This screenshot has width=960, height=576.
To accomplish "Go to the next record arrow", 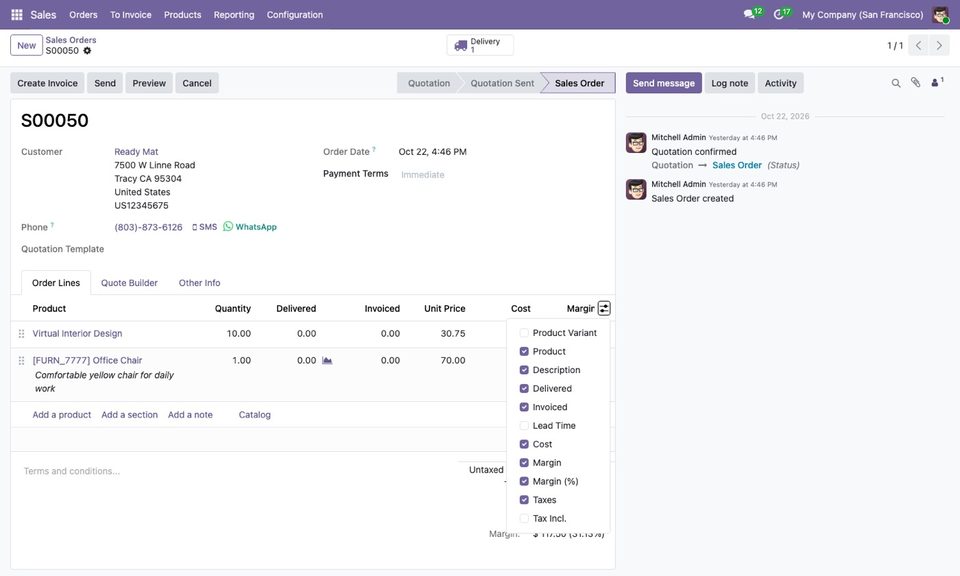I will click(x=939, y=45).
